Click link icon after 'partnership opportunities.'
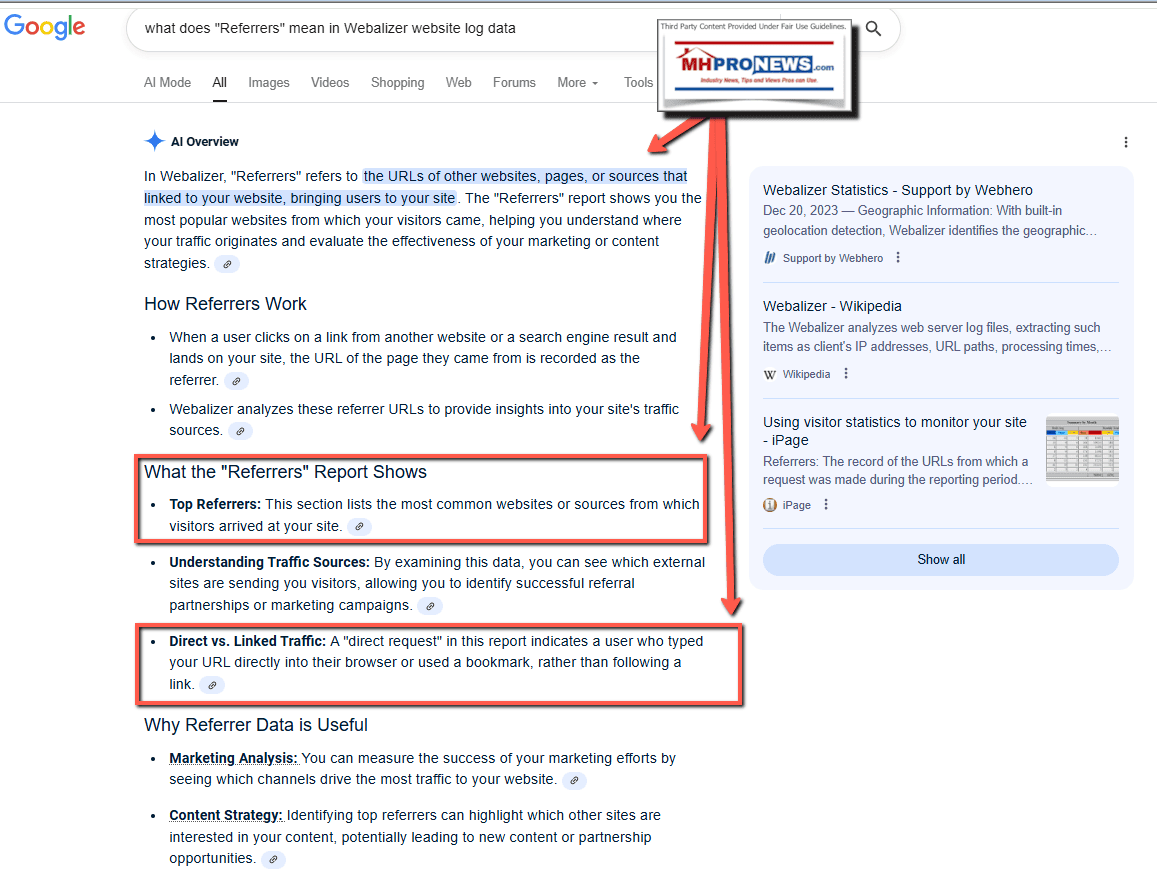The height and width of the screenshot is (878, 1157). [x=273, y=860]
